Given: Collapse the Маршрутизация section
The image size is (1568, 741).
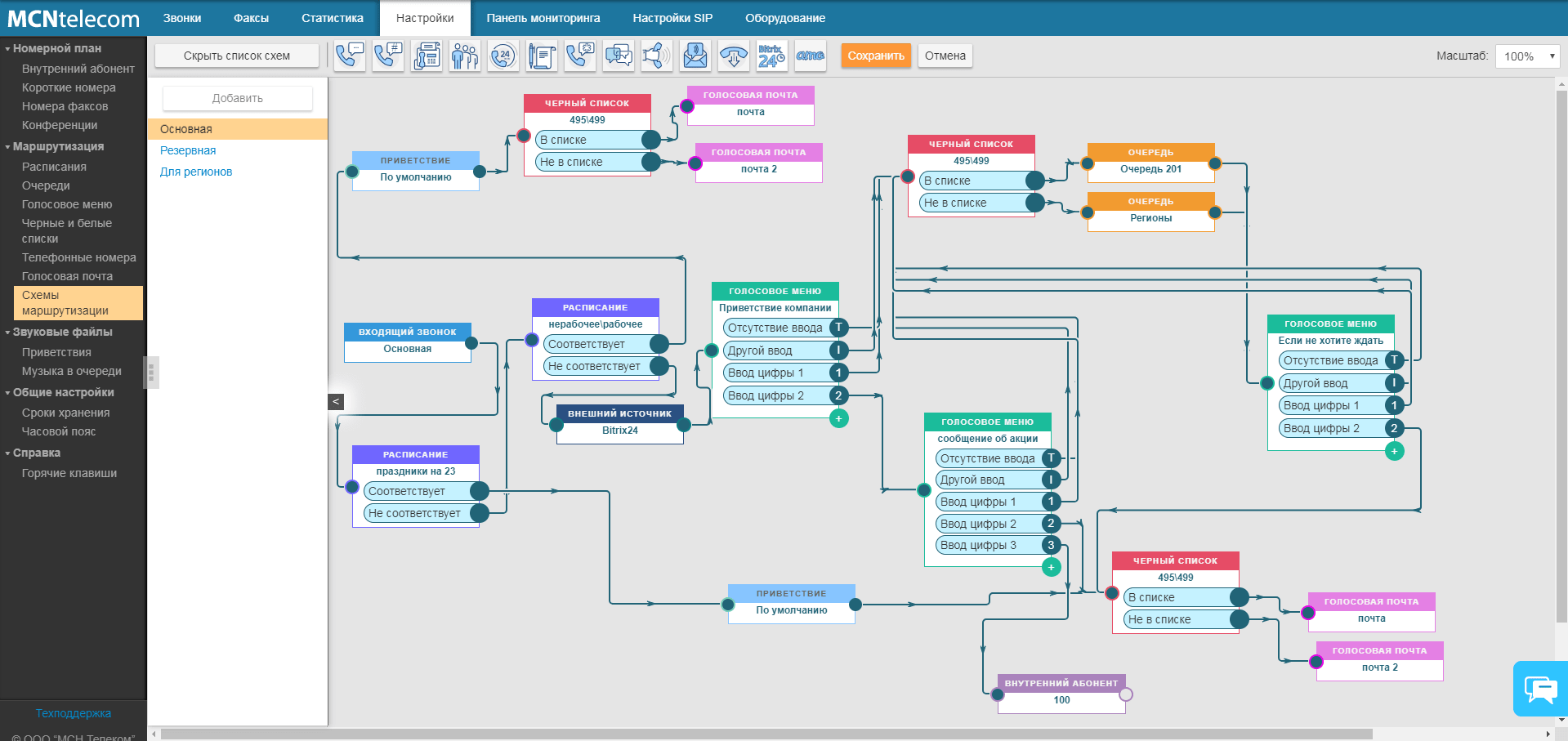Looking at the screenshot, I should point(56,146).
